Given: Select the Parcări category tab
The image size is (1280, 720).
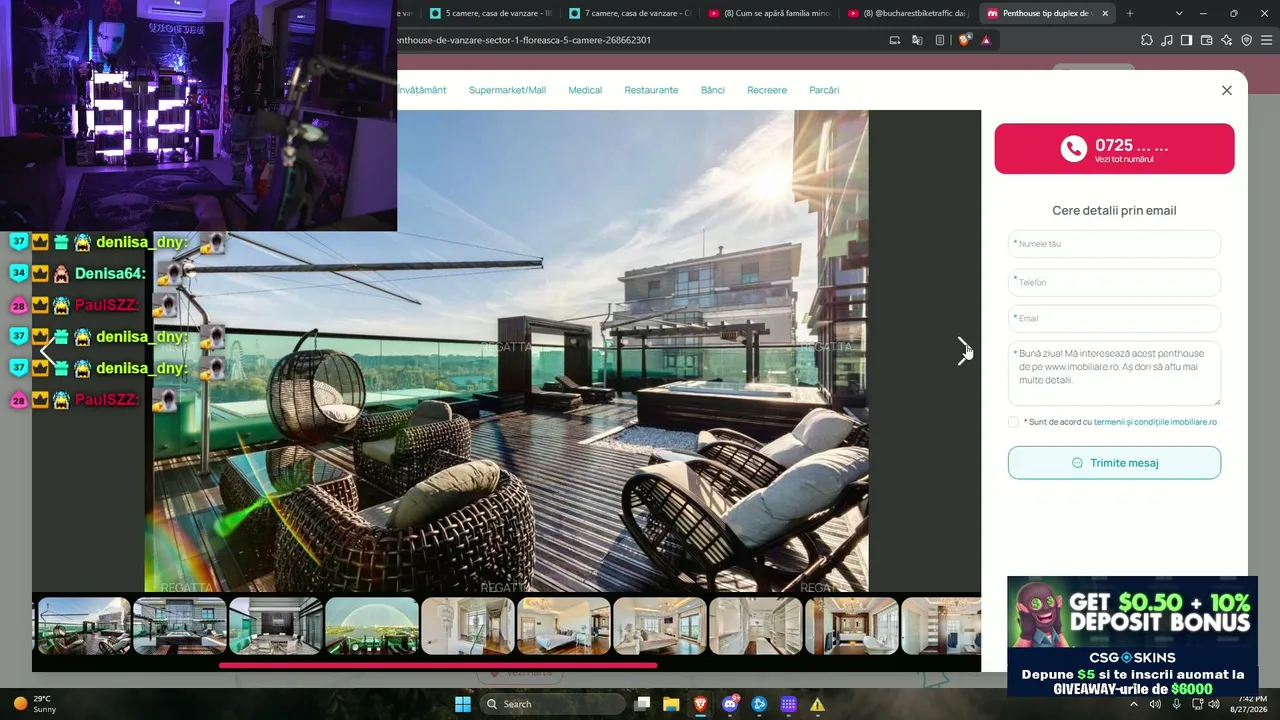Looking at the screenshot, I should click(x=824, y=90).
